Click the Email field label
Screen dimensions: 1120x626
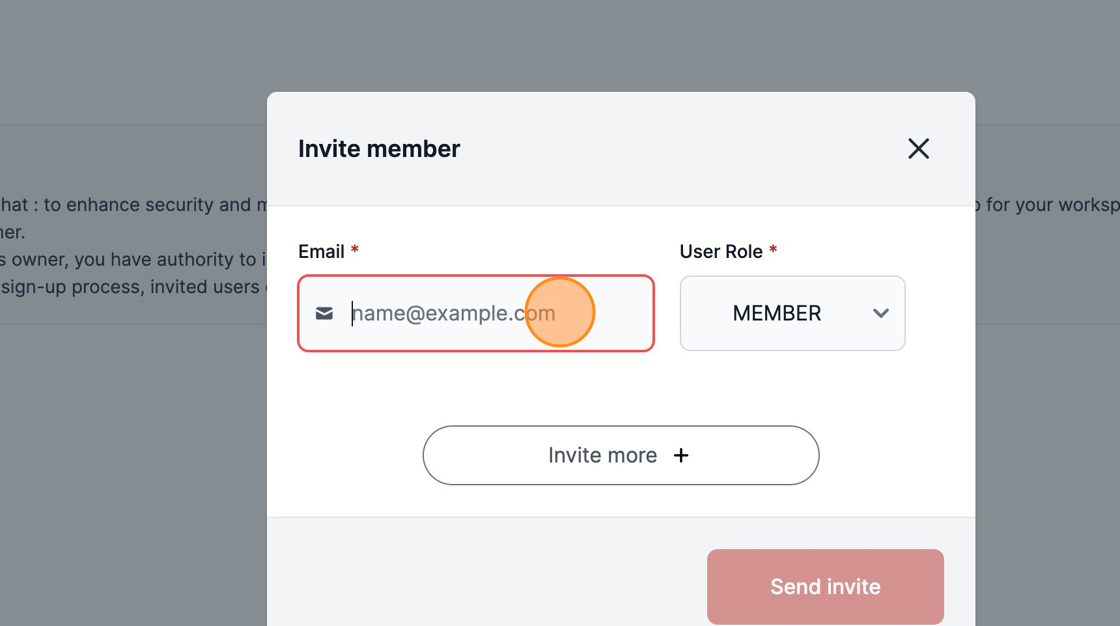coord(321,252)
